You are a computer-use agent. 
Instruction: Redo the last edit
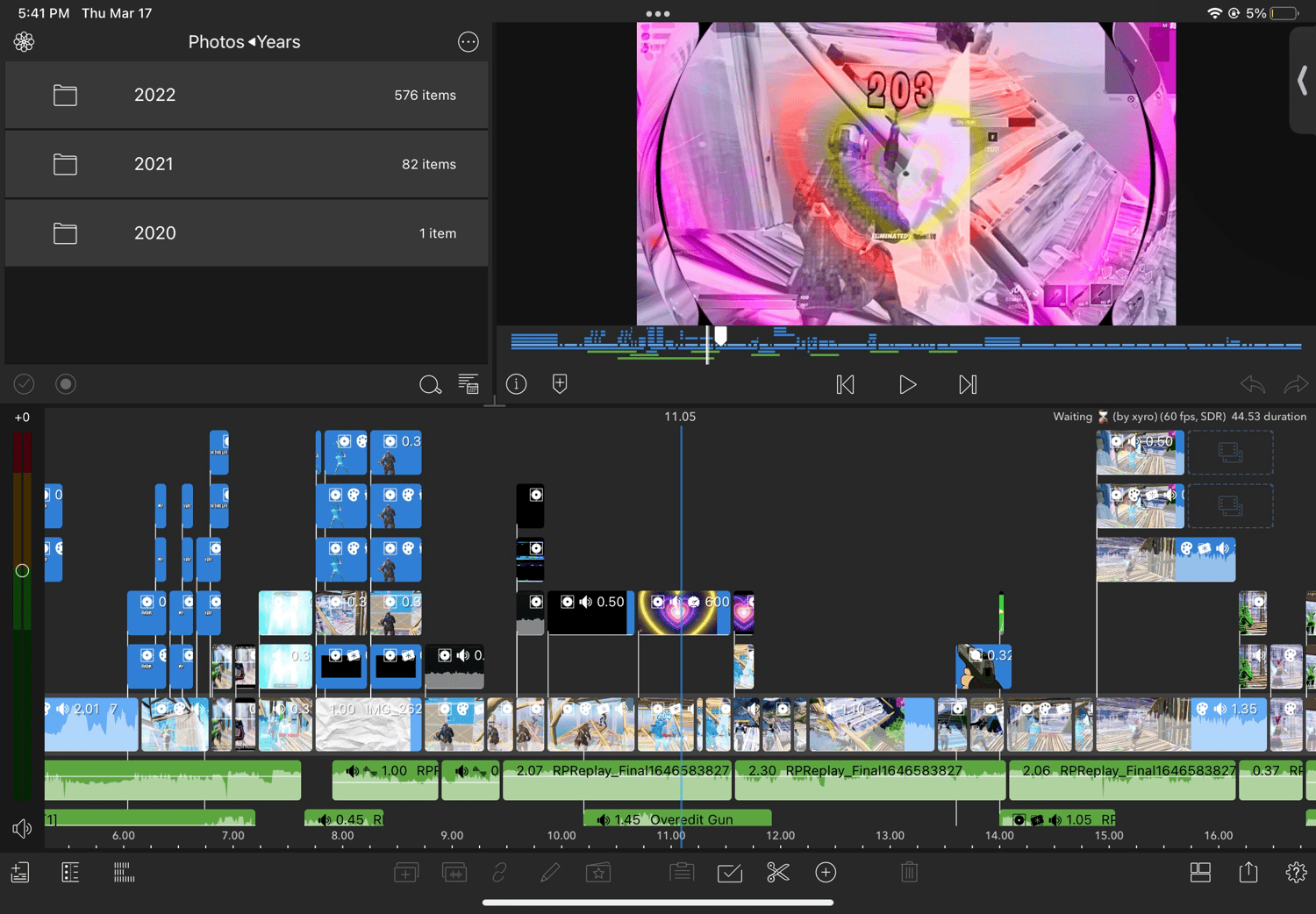coord(1295,384)
